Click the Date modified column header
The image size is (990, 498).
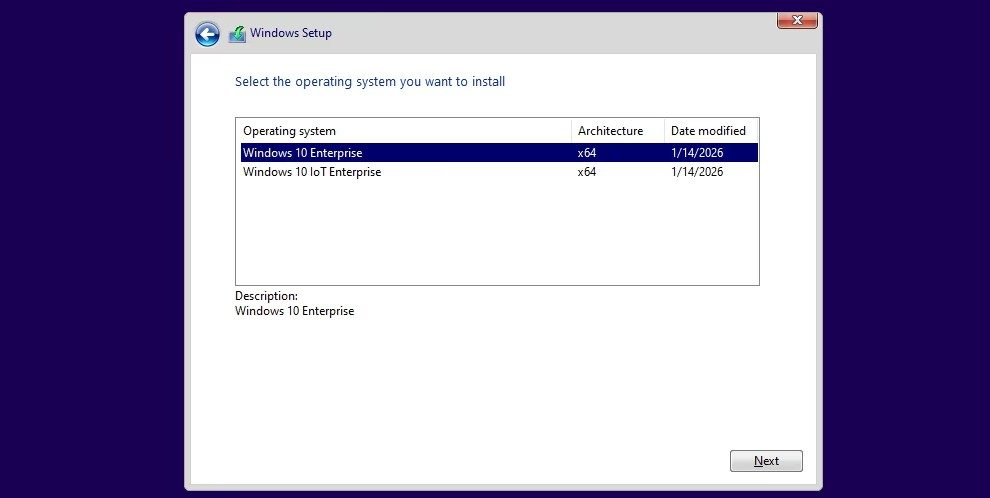coord(711,131)
